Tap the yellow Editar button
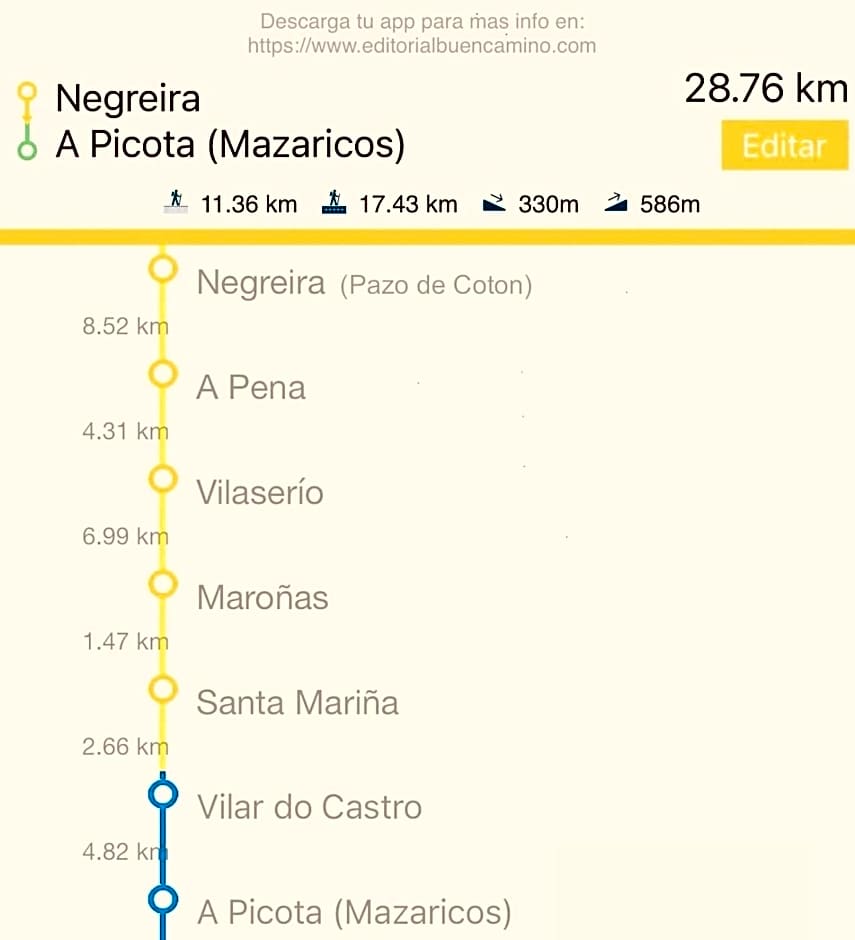 click(x=783, y=146)
